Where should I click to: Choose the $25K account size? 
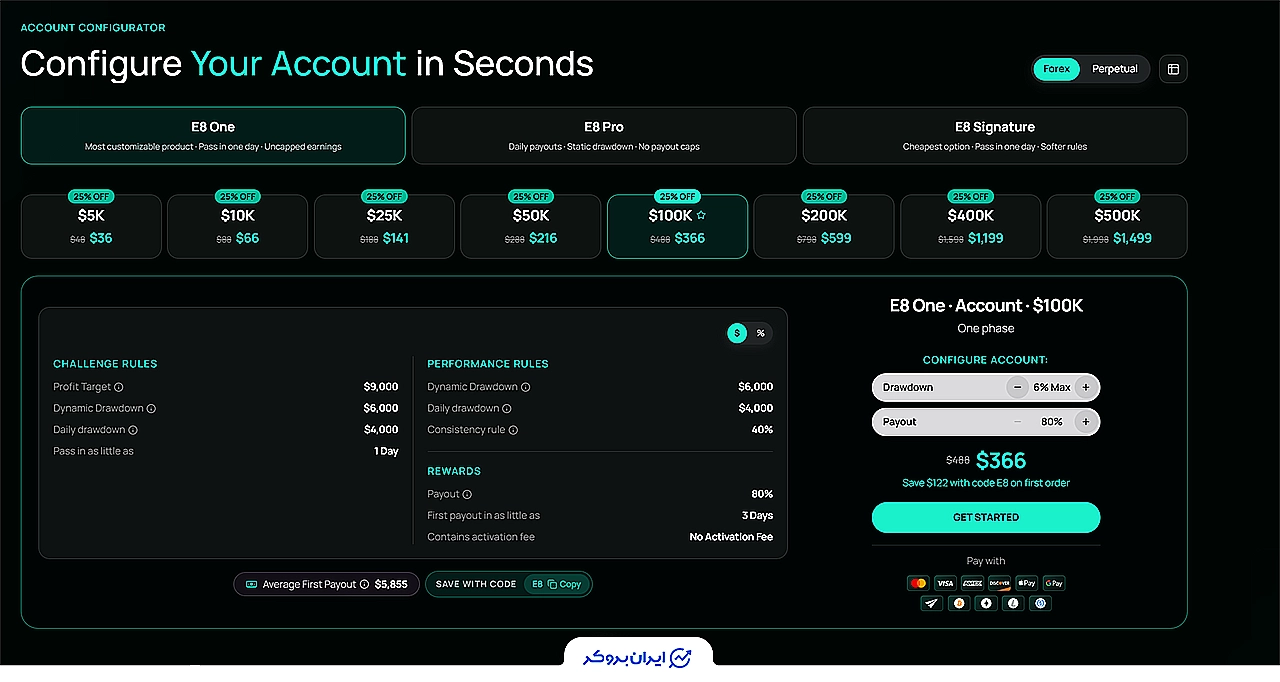coord(384,226)
